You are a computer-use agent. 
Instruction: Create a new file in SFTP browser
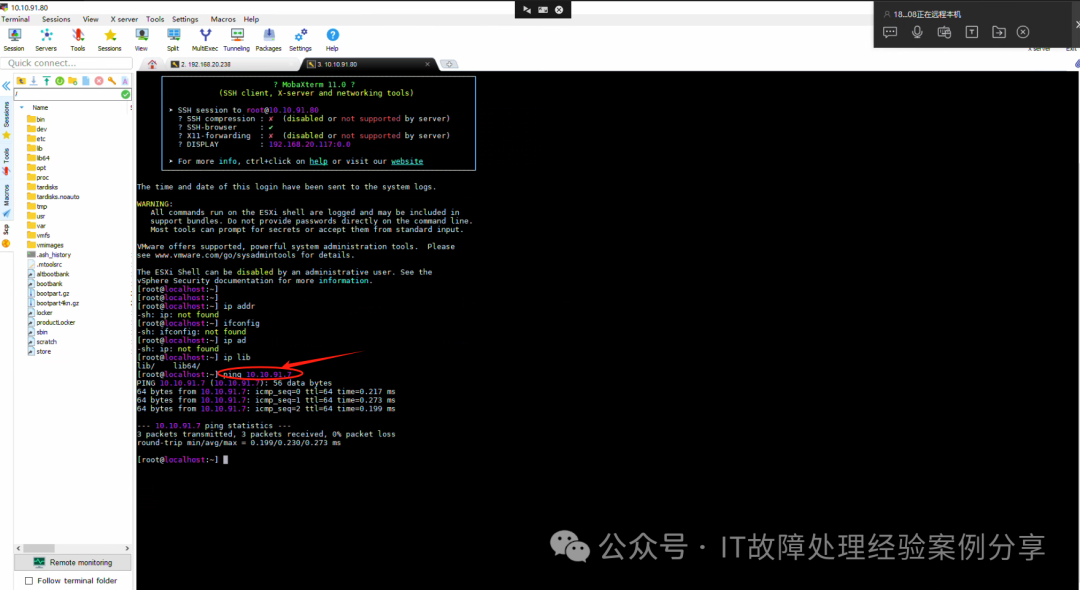(x=85, y=81)
